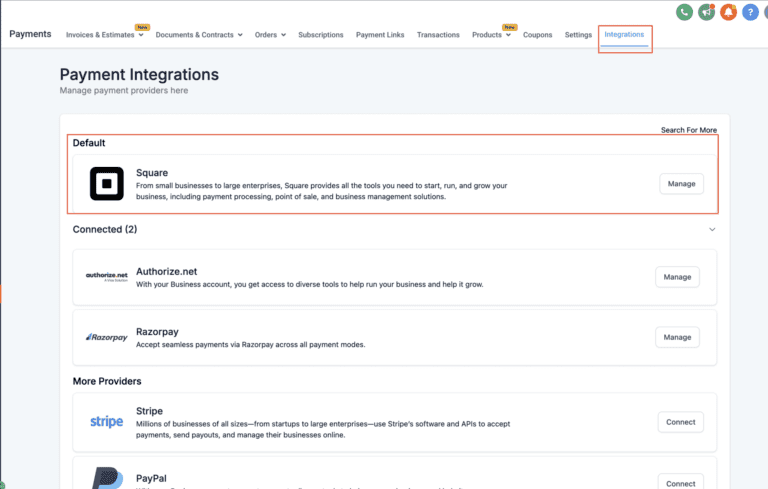This screenshot has height=489, width=768.
Task: Open the Settings tab
Action: (578, 35)
